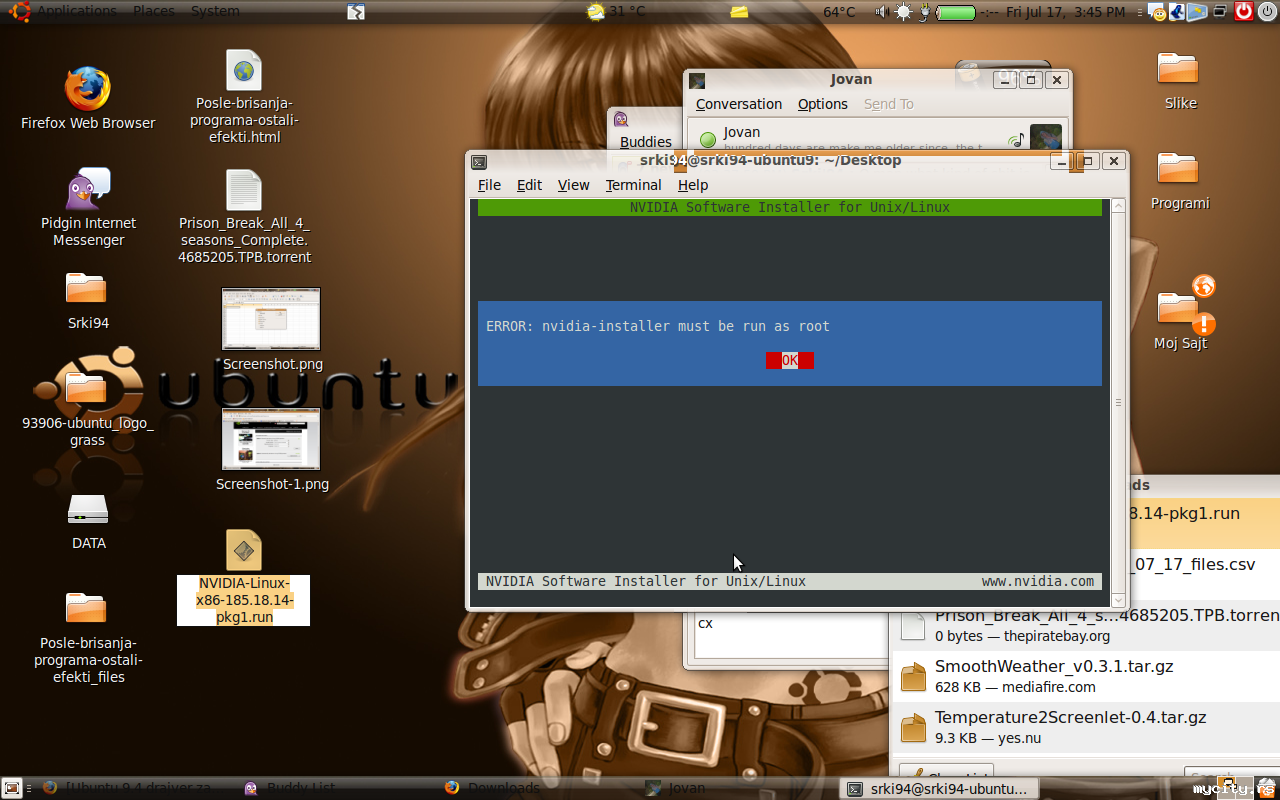This screenshot has height=800, width=1280.
Task: Select Prison_Break torrent entry in Downloads list
Action: coord(1085,625)
